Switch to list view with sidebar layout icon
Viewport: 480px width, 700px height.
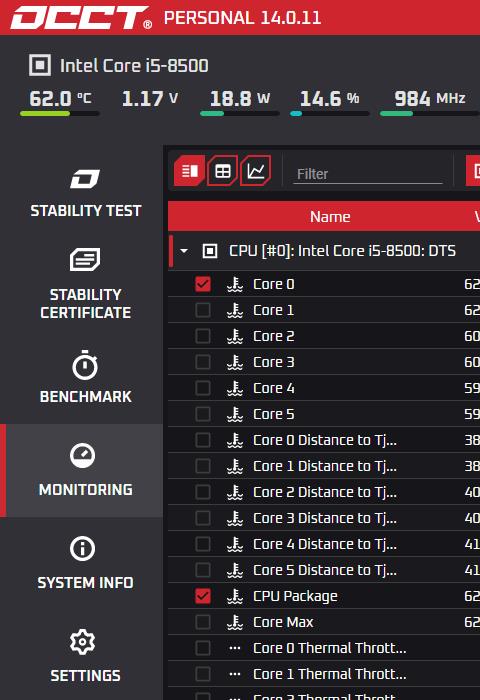click(190, 171)
